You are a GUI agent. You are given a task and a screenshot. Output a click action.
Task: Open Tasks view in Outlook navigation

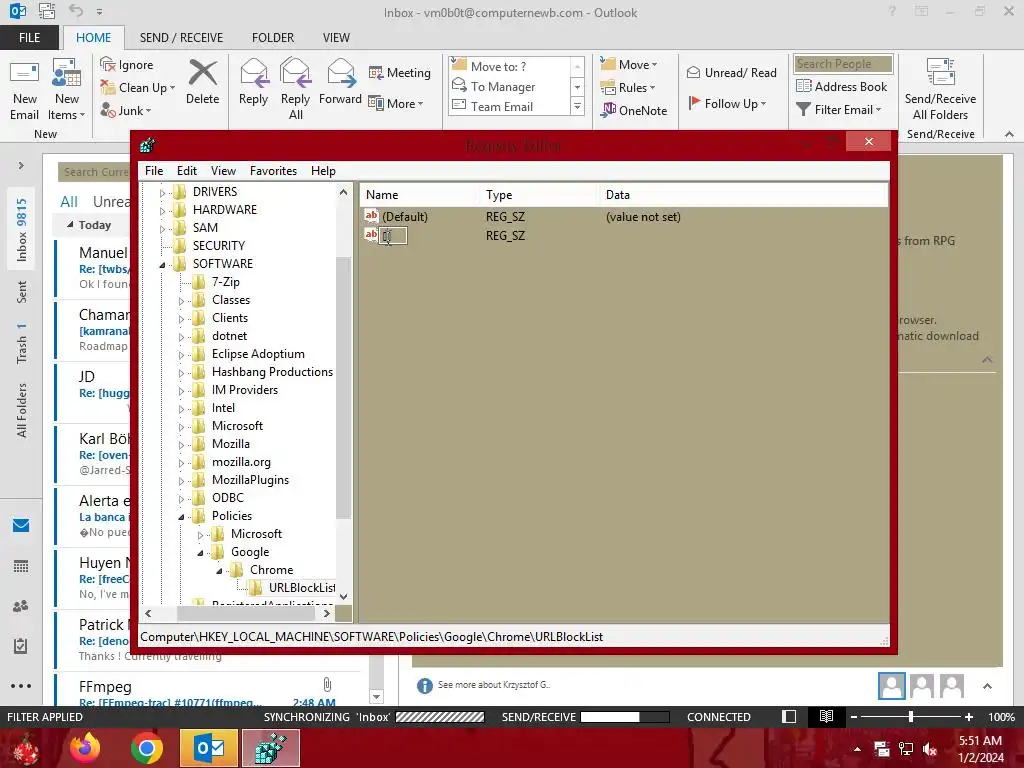(x=21, y=646)
